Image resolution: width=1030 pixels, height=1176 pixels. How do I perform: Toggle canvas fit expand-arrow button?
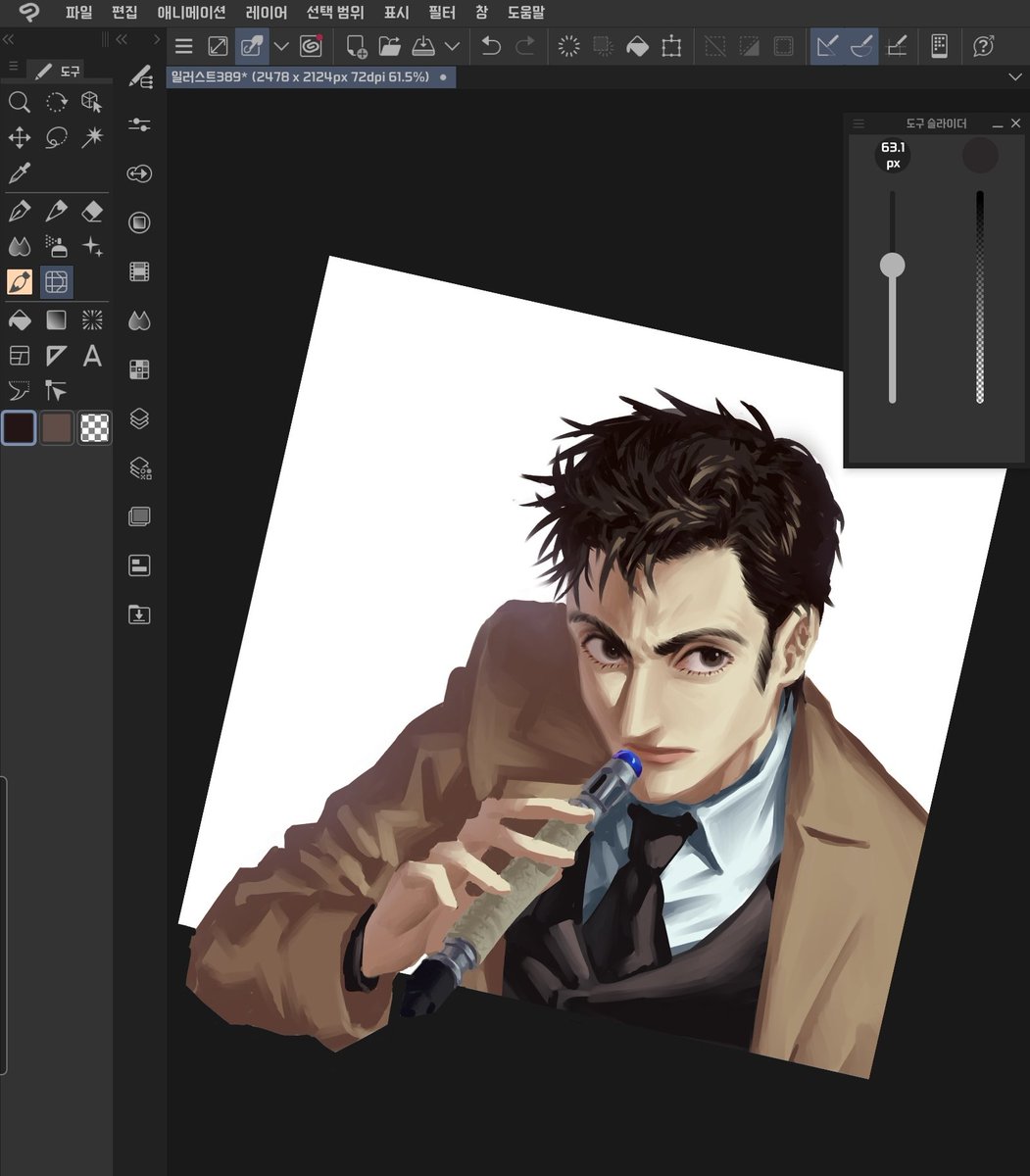tap(218, 46)
